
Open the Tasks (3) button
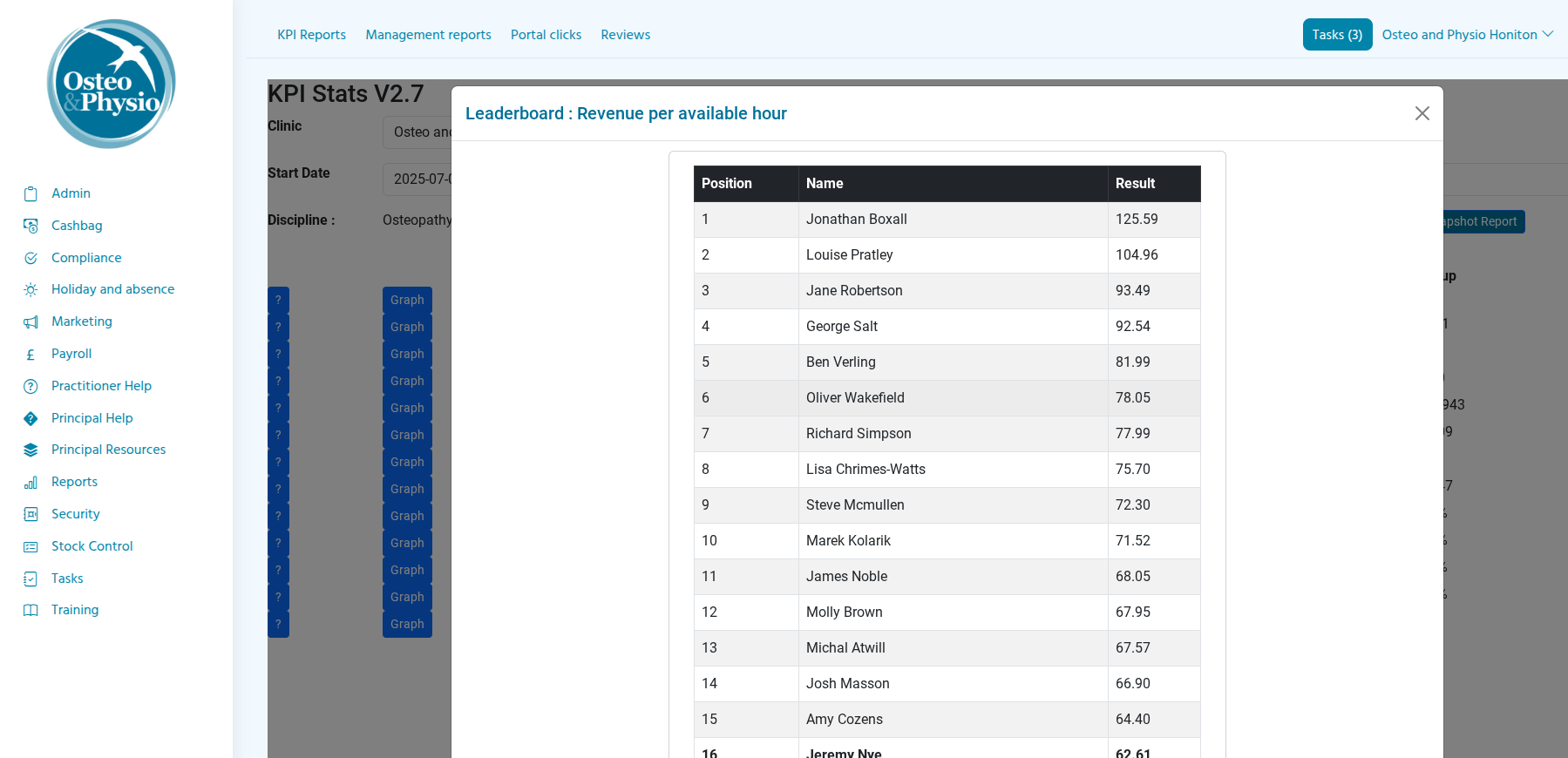click(x=1337, y=35)
